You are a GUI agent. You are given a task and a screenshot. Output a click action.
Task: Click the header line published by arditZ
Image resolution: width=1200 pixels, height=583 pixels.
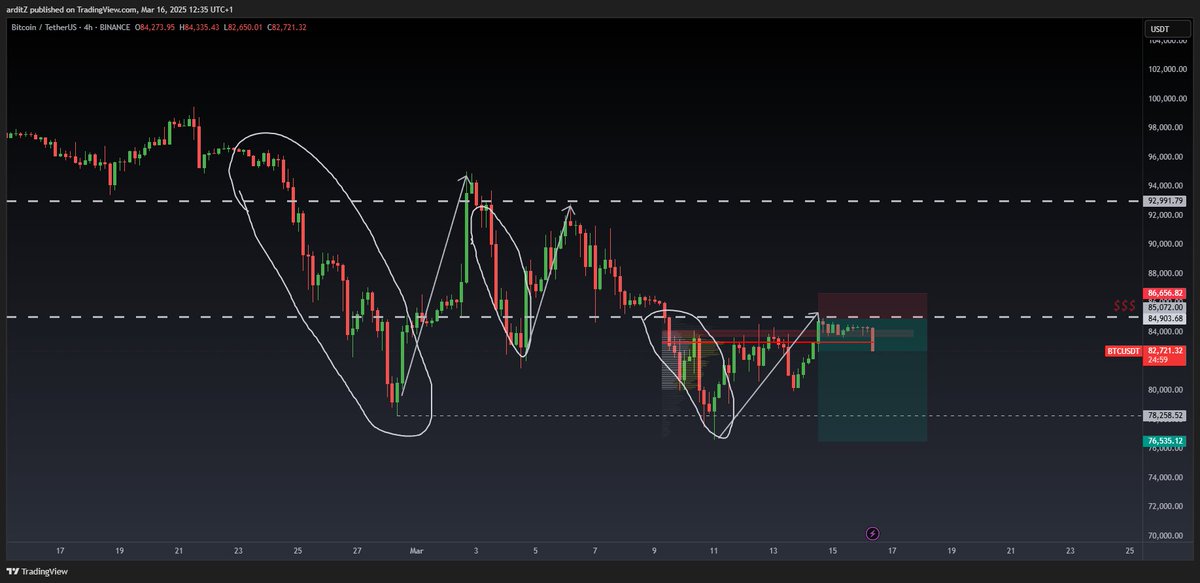pyautogui.click(x=120, y=10)
